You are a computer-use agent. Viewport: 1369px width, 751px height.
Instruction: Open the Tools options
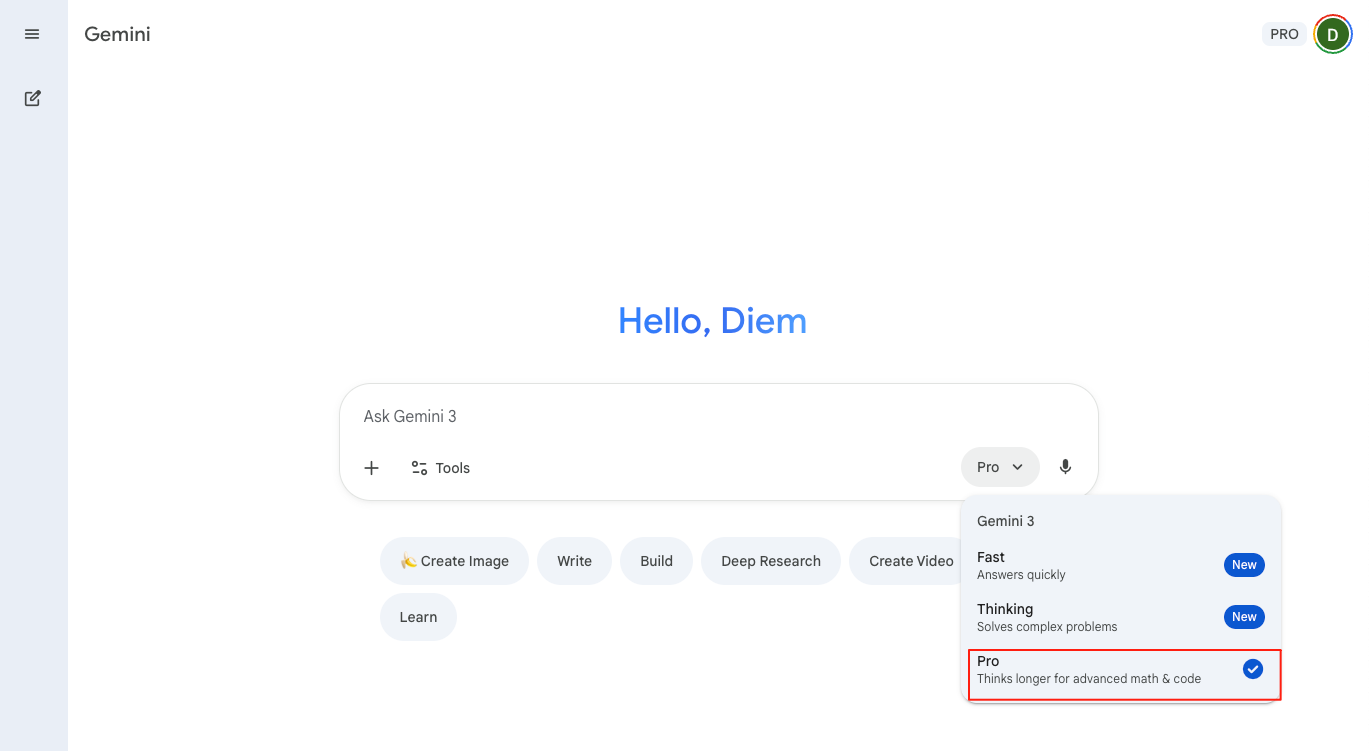click(x=440, y=468)
